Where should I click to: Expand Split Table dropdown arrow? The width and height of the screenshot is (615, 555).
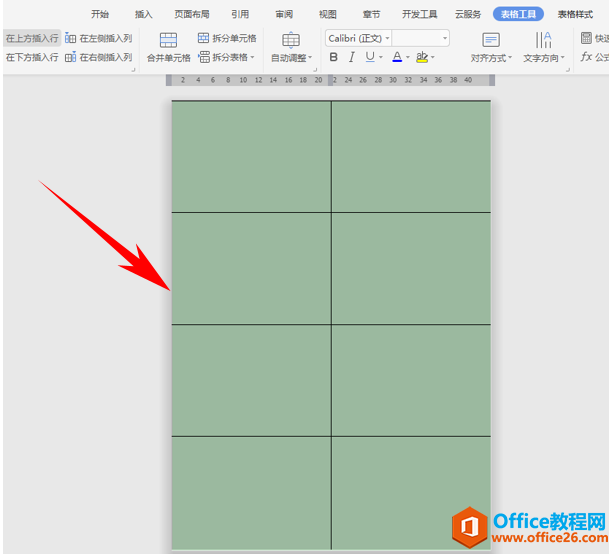(x=253, y=57)
